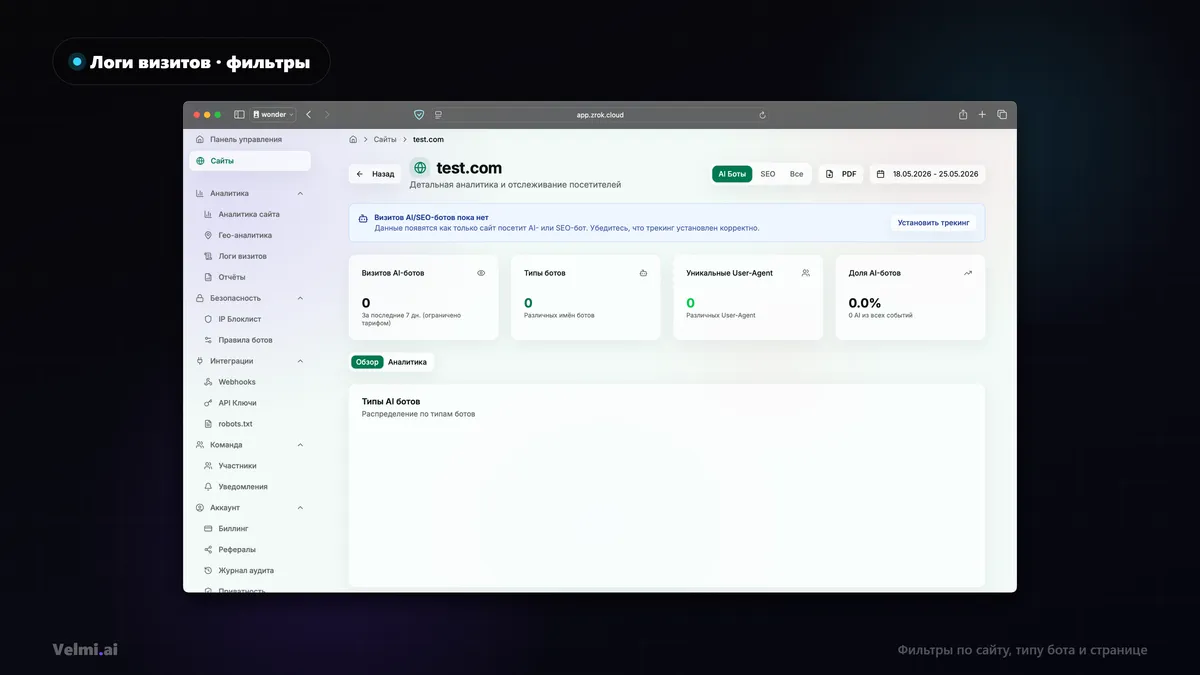Click test.com in the breadcrumb

(428, 139)
